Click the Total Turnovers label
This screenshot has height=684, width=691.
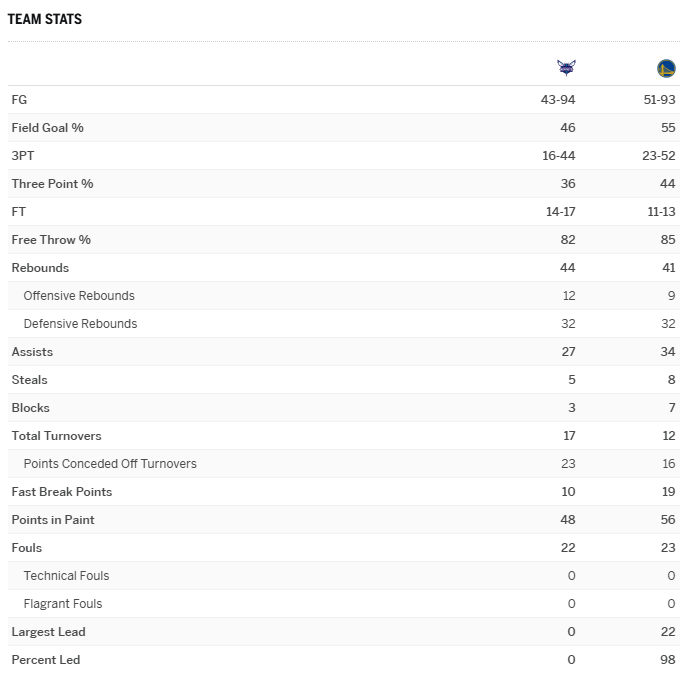pos(56,436)
